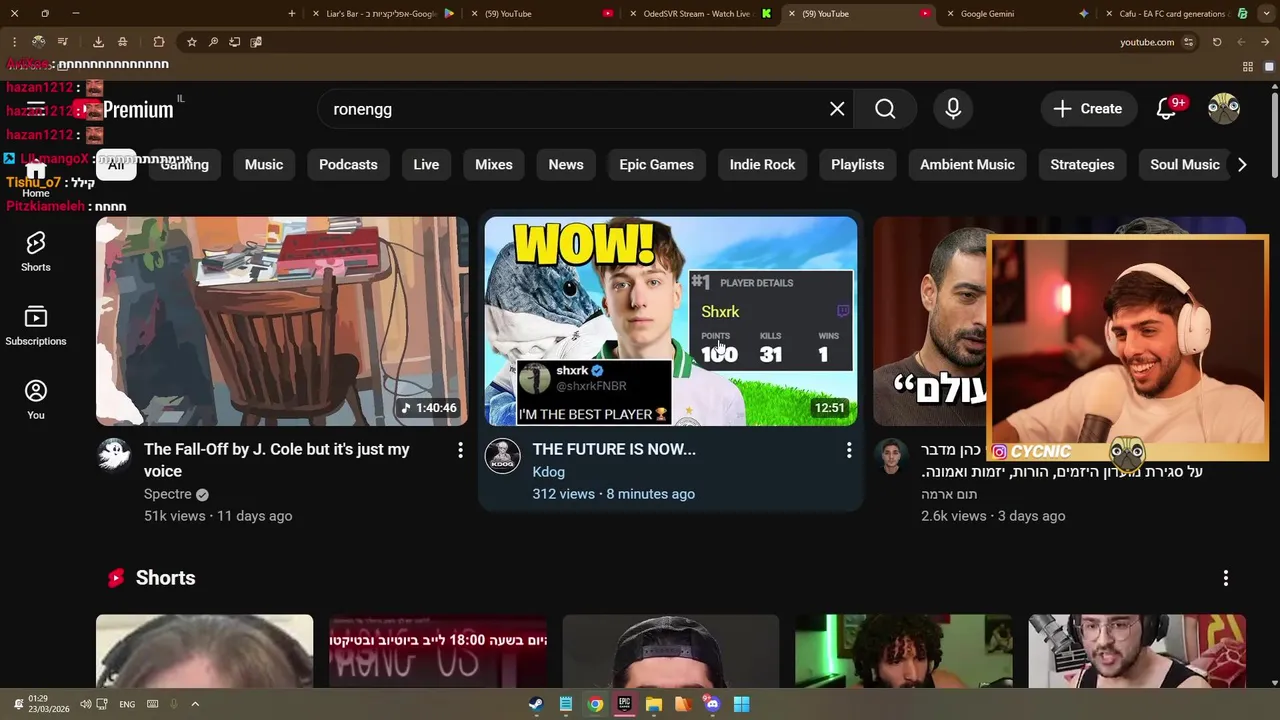
Task: Open the Spectre channel name link
Action: coord(167,494)
